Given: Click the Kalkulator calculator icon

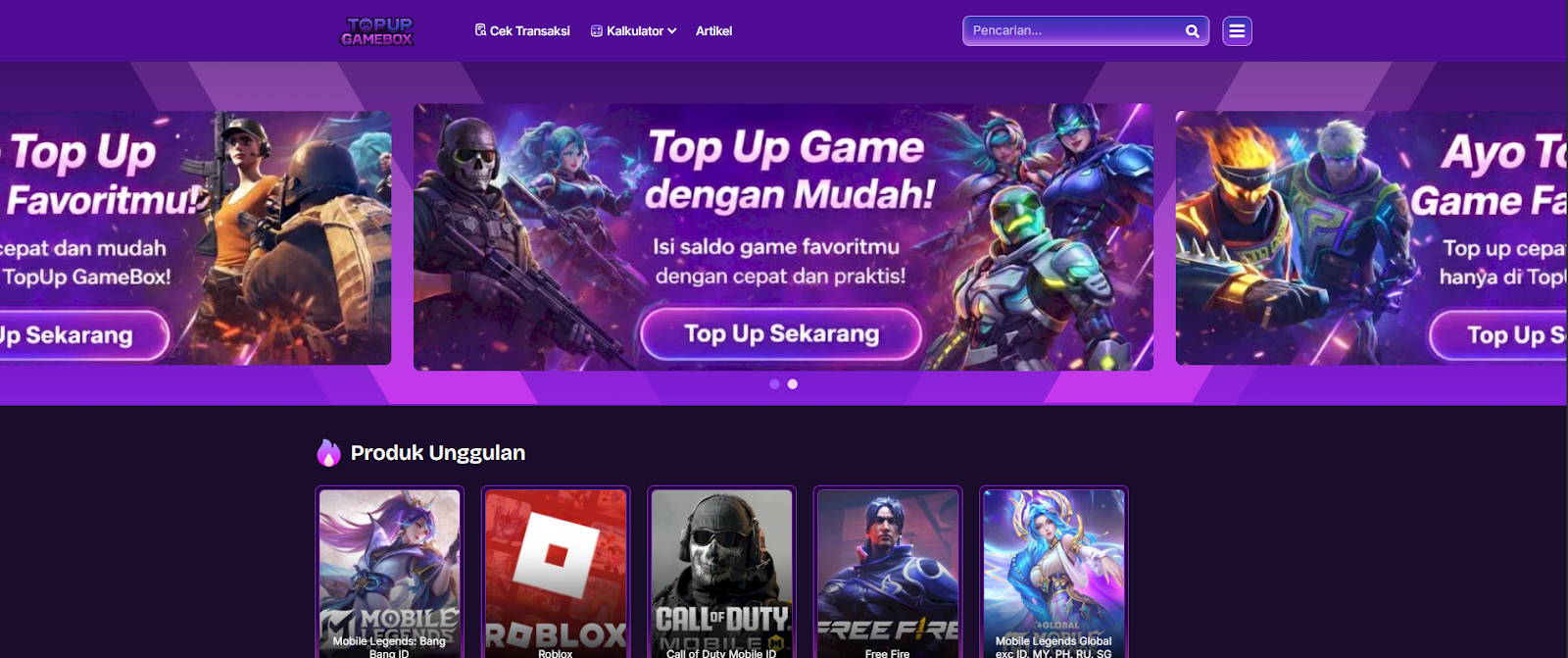Looking at the screenshot, I should (x=596, y=31).
